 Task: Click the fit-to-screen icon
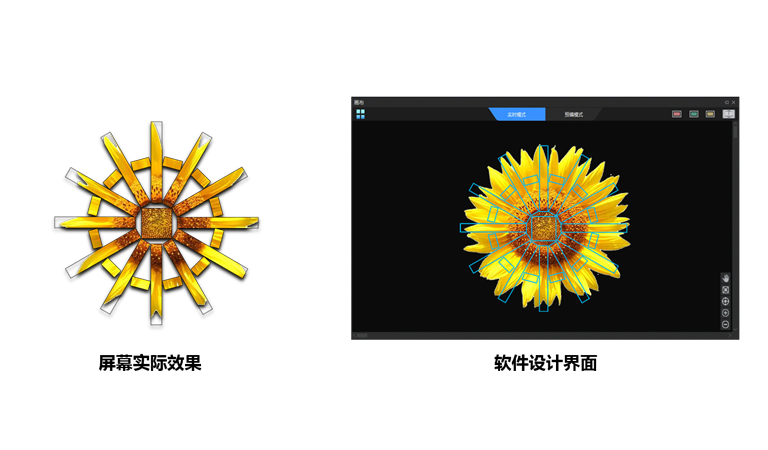pyautogui.click(x=725, y=289)
